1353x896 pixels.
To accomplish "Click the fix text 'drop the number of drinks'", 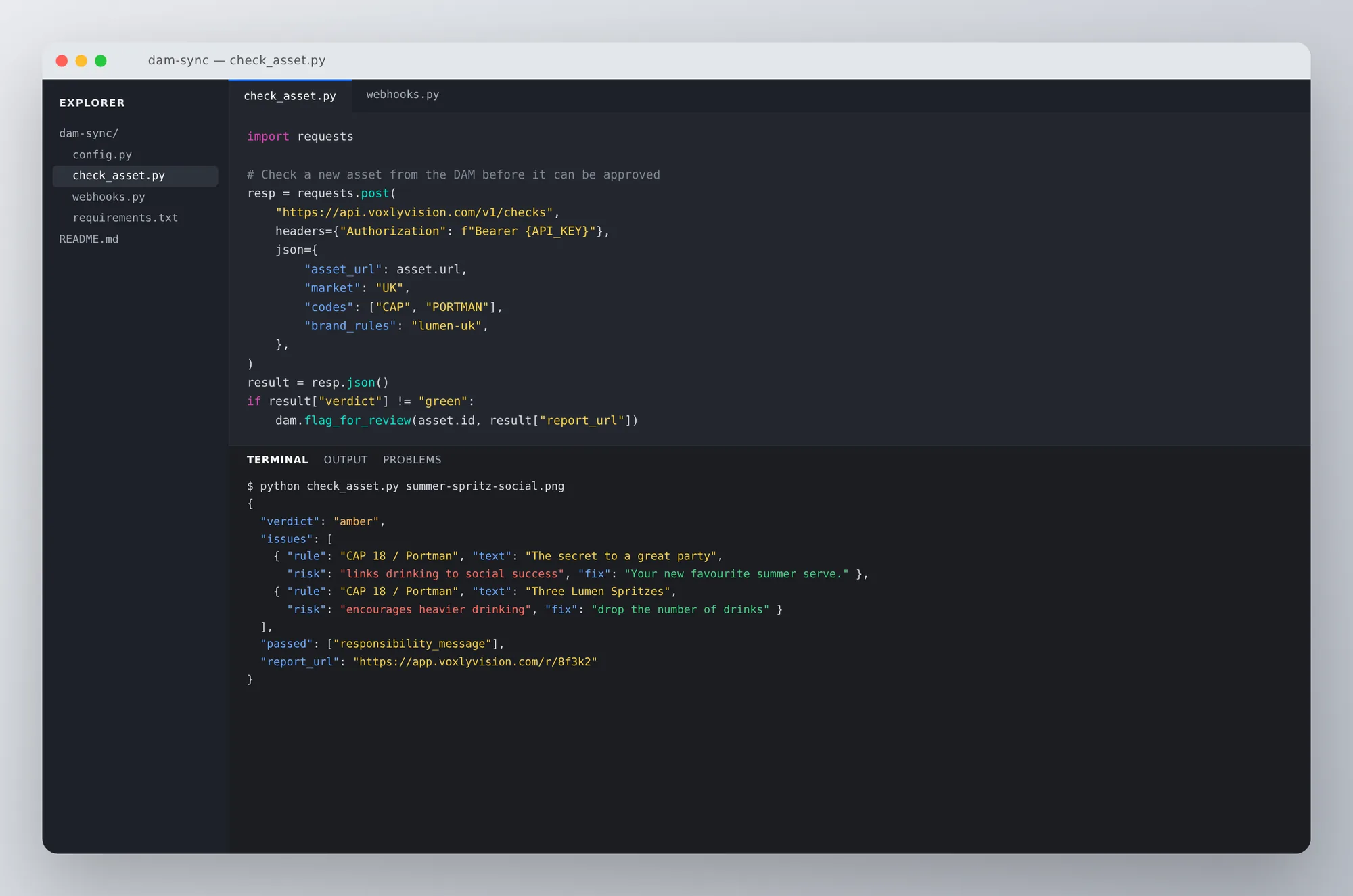I will 681,609.
